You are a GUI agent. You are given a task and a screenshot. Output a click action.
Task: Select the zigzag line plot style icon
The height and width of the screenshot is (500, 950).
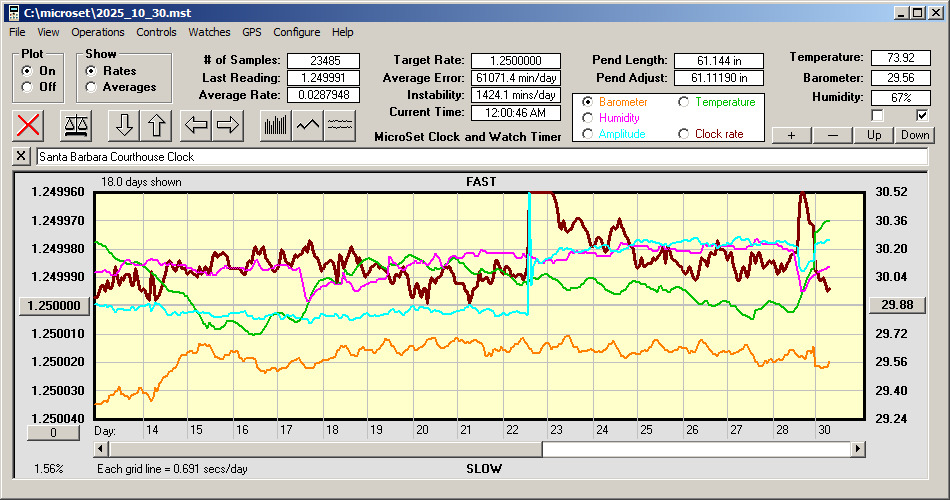[308, 125]
